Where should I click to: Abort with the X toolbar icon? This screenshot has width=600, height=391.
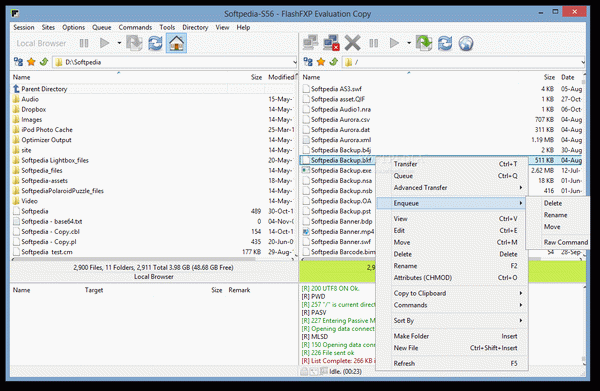[352, 43]
